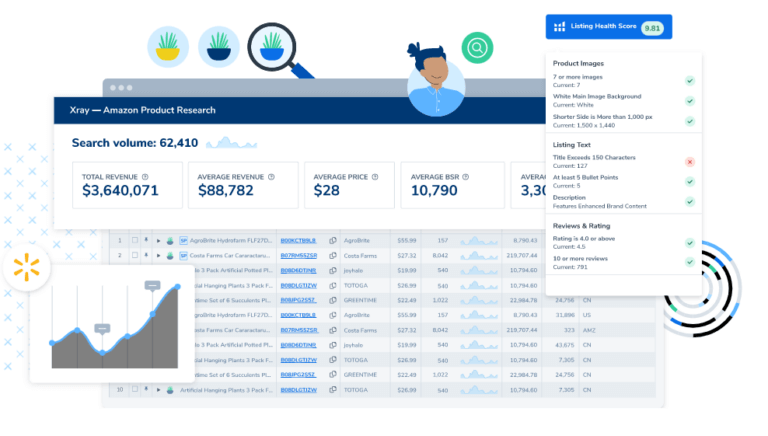Tick the checkbox in row 10

point(135,390)
